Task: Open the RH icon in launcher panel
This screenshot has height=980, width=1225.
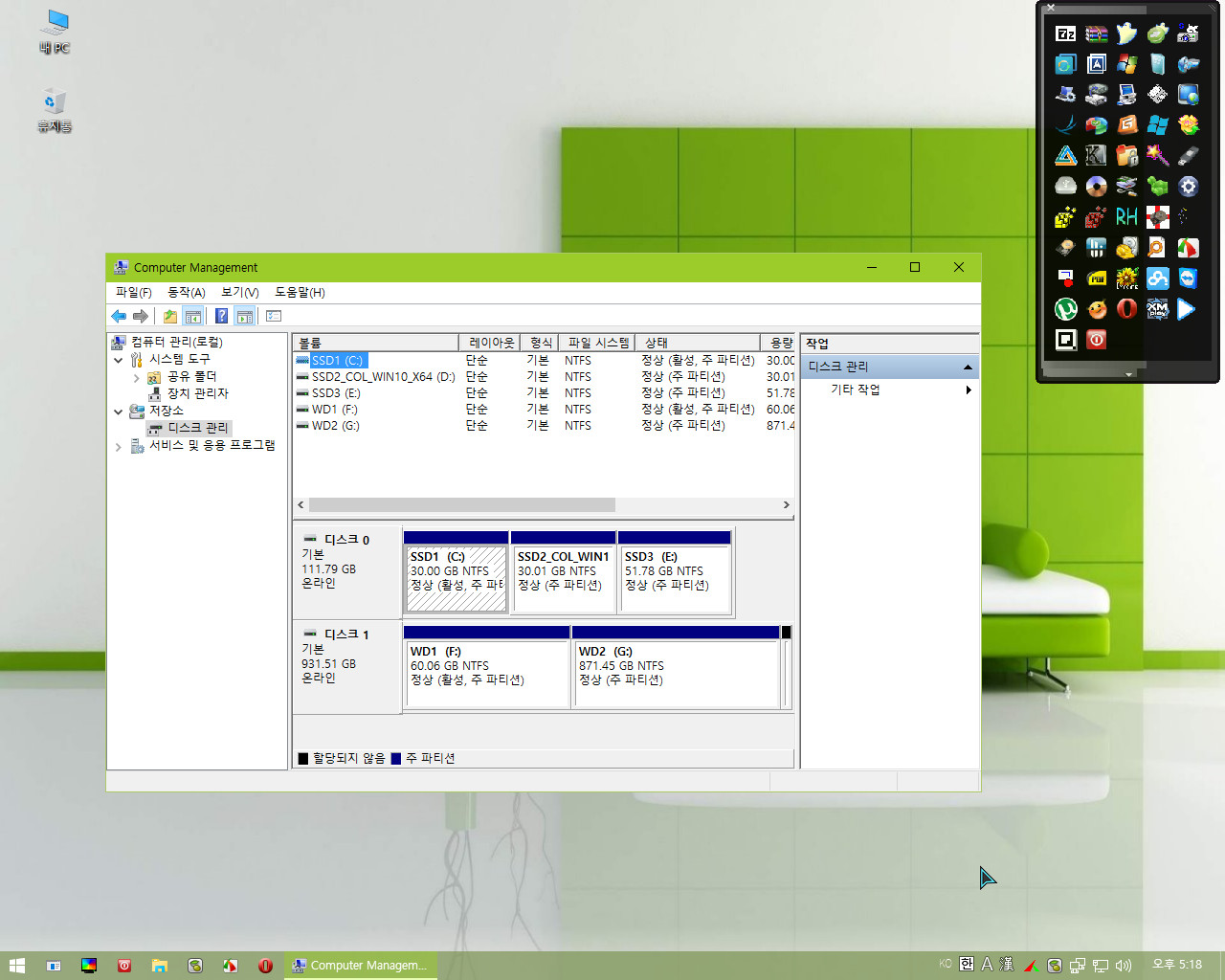Action: click(1127, 217)
